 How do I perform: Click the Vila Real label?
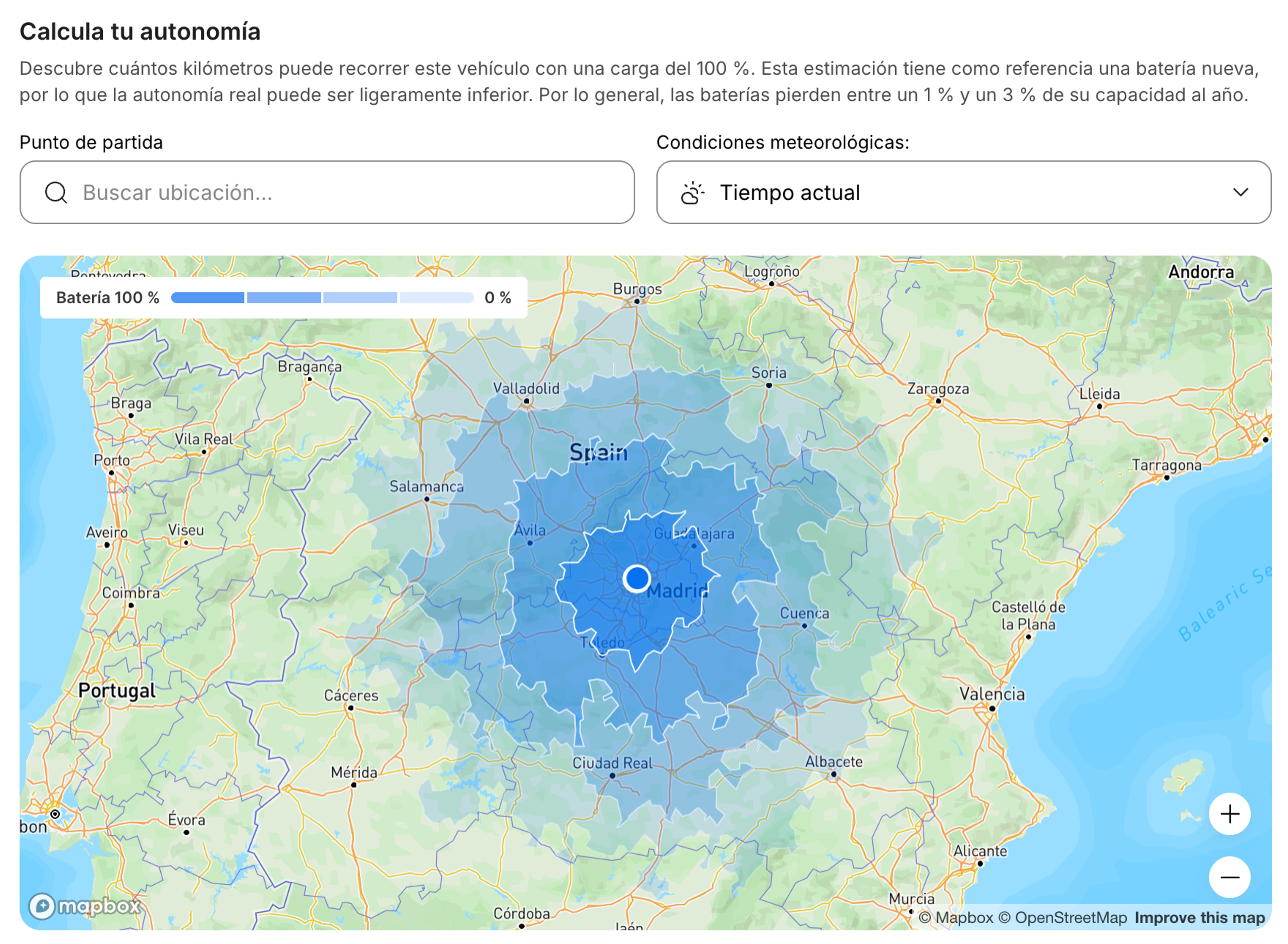tap(203, 439)
